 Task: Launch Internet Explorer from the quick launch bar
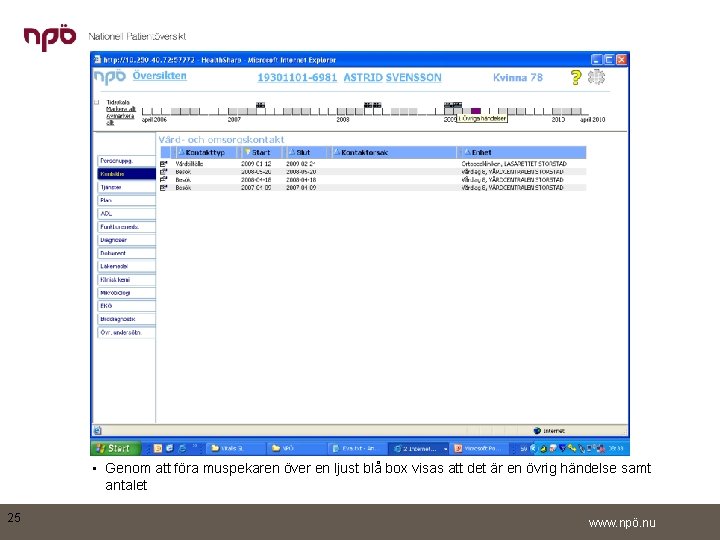[182, 448]
